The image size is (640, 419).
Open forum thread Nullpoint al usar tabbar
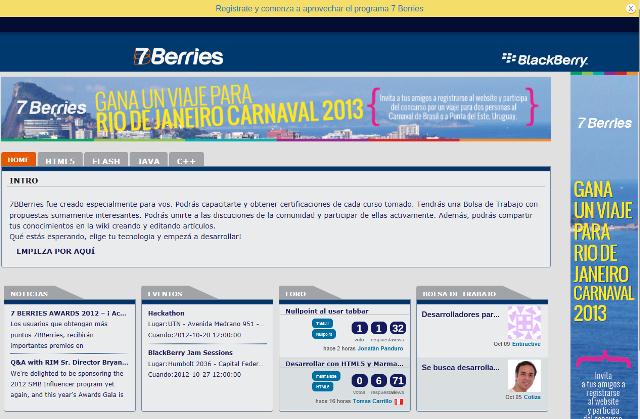[x=327, y=311]
